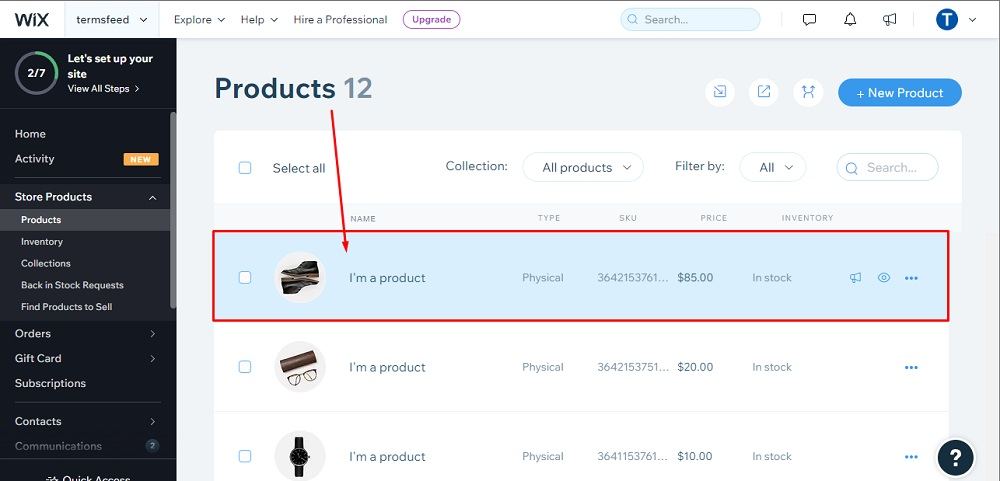
Task: Toggle visibility eye icon on $85.00 product
Action: [883, 278]
